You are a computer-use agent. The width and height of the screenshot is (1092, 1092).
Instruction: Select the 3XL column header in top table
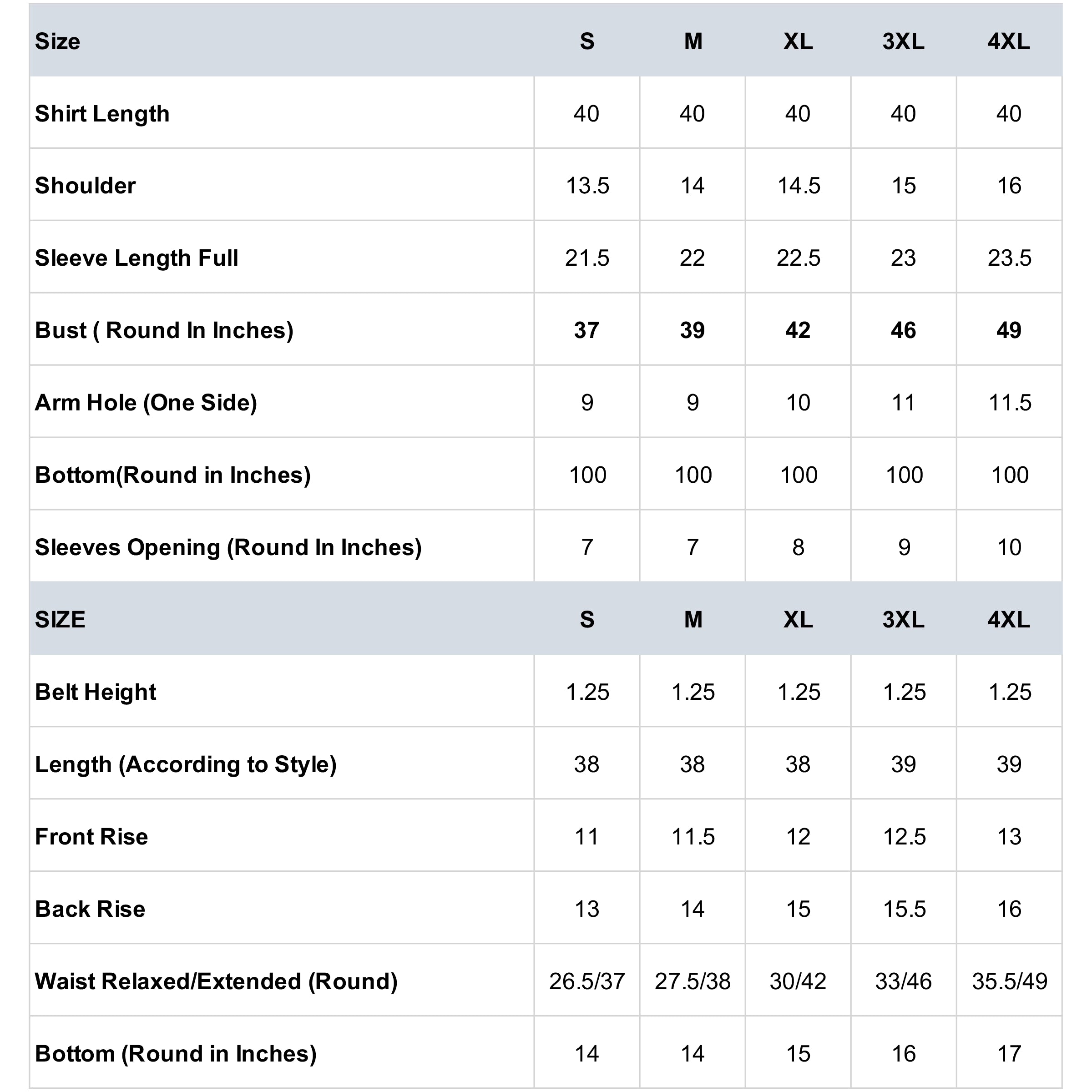coord(903,41)
